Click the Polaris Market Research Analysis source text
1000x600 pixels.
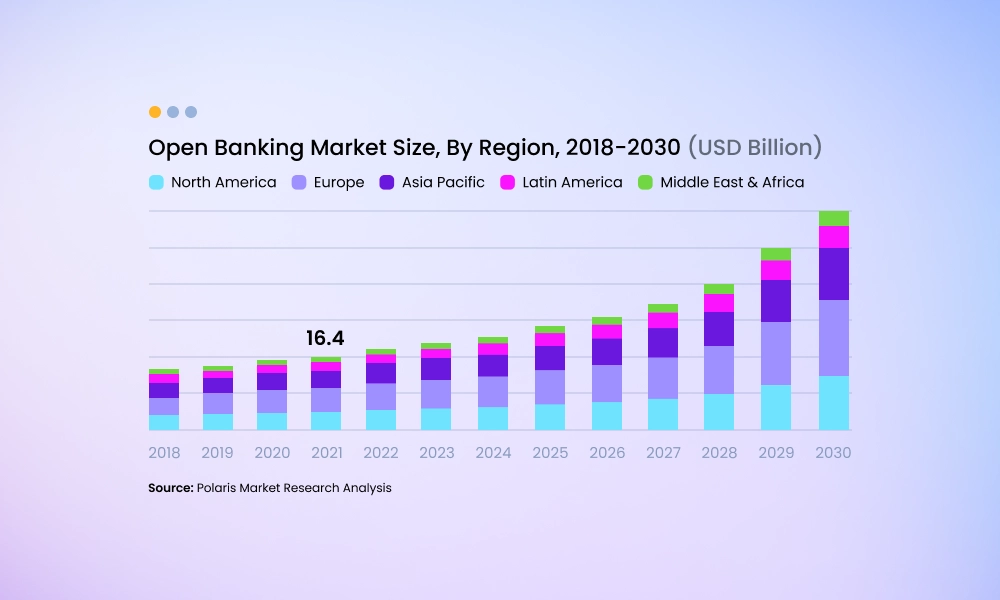[x=270, y=488]
